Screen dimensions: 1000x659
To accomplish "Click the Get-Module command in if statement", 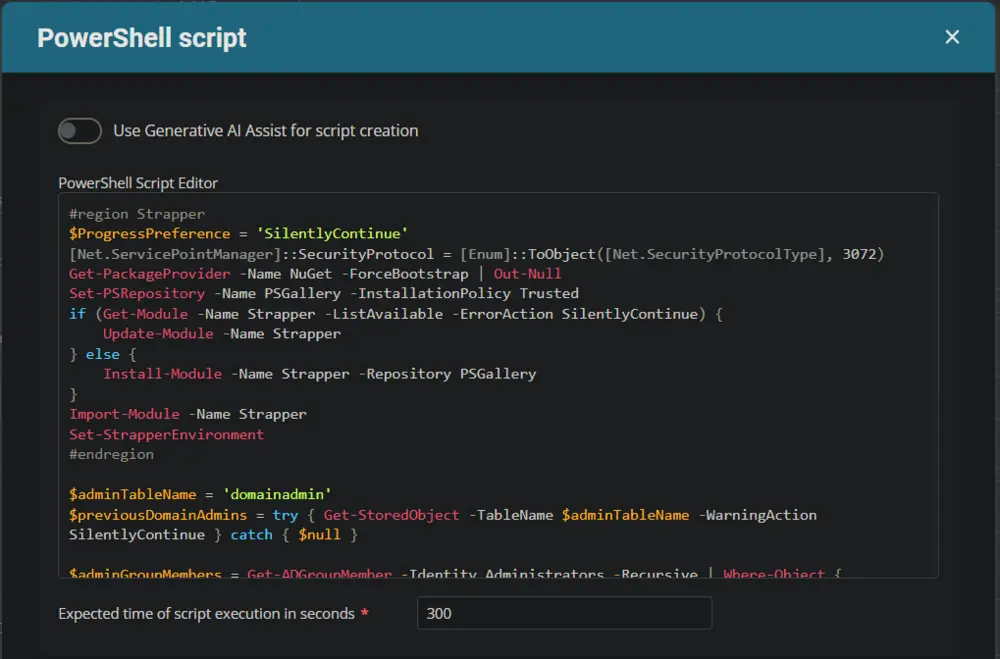I will click(x=145, y=314).
